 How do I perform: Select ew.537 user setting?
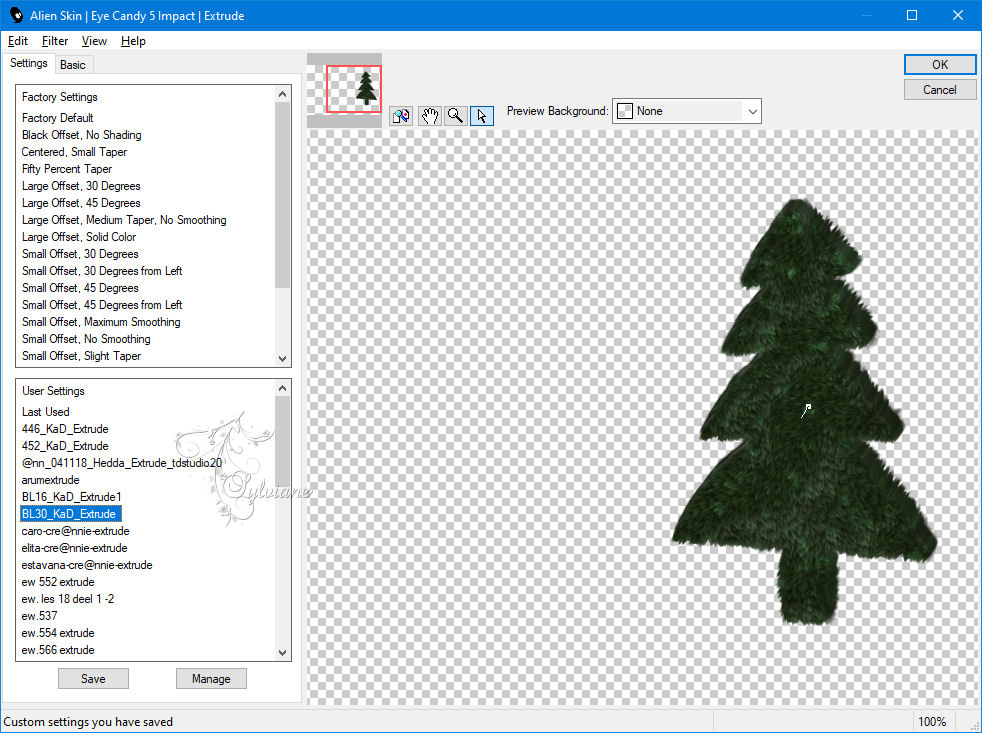click(39, 616)
